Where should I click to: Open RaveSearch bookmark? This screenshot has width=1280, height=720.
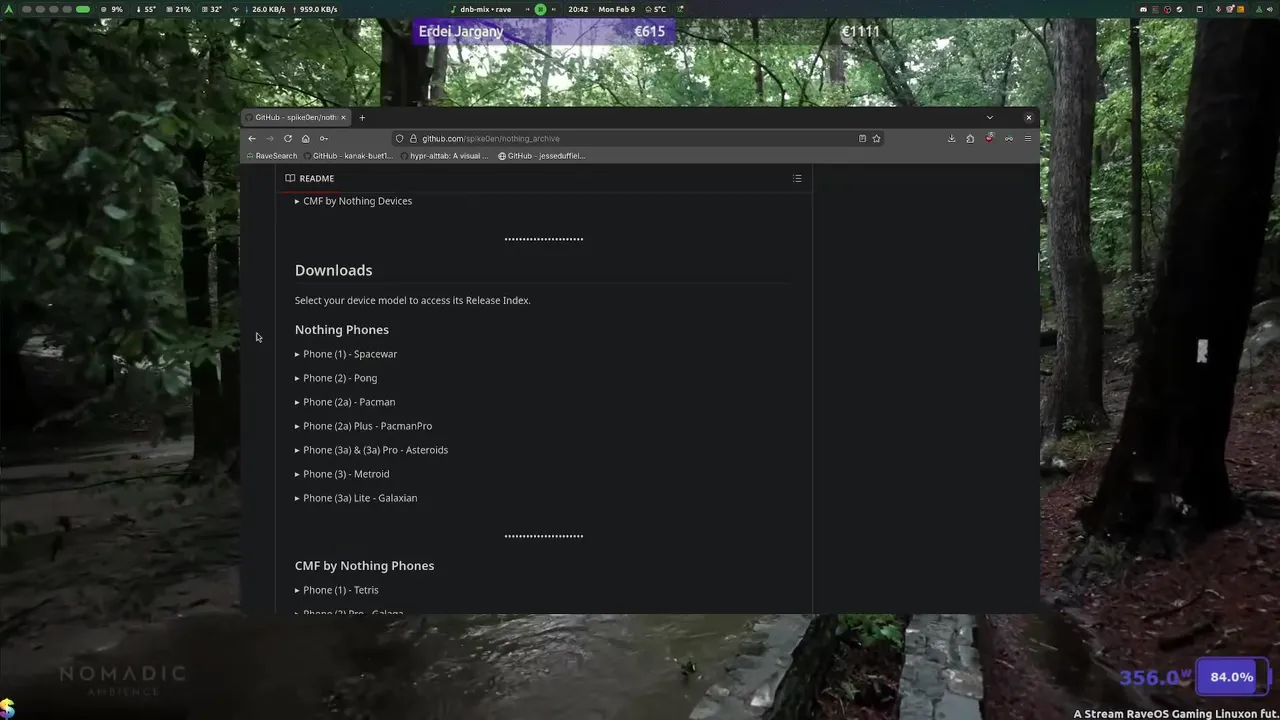coord(271,156)
